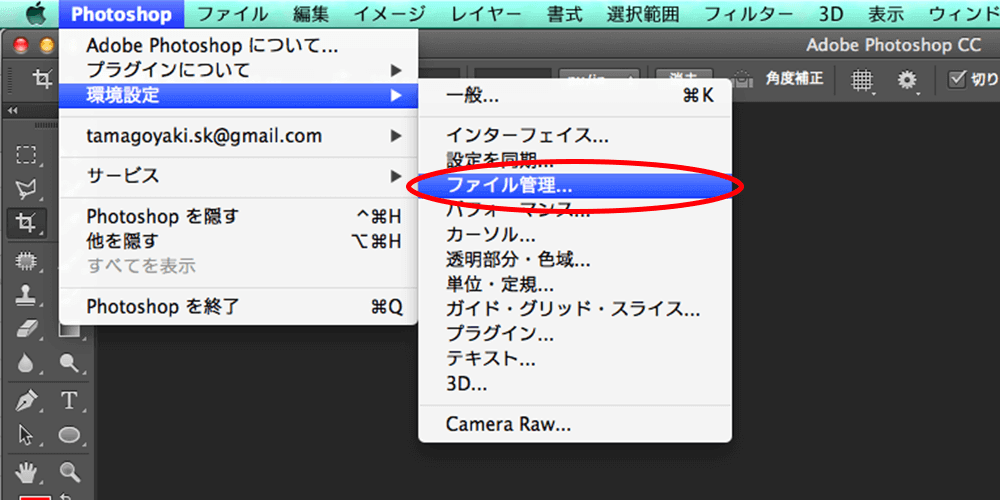Choose Photoshop を隠す

239,217
